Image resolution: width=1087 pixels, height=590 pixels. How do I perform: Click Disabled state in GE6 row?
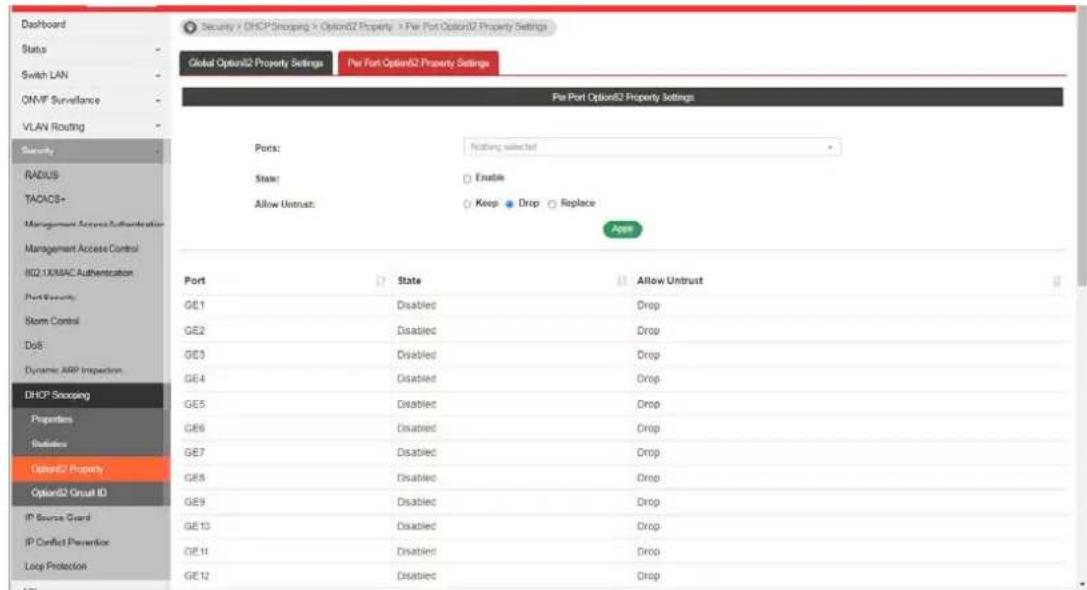(417, 428)
